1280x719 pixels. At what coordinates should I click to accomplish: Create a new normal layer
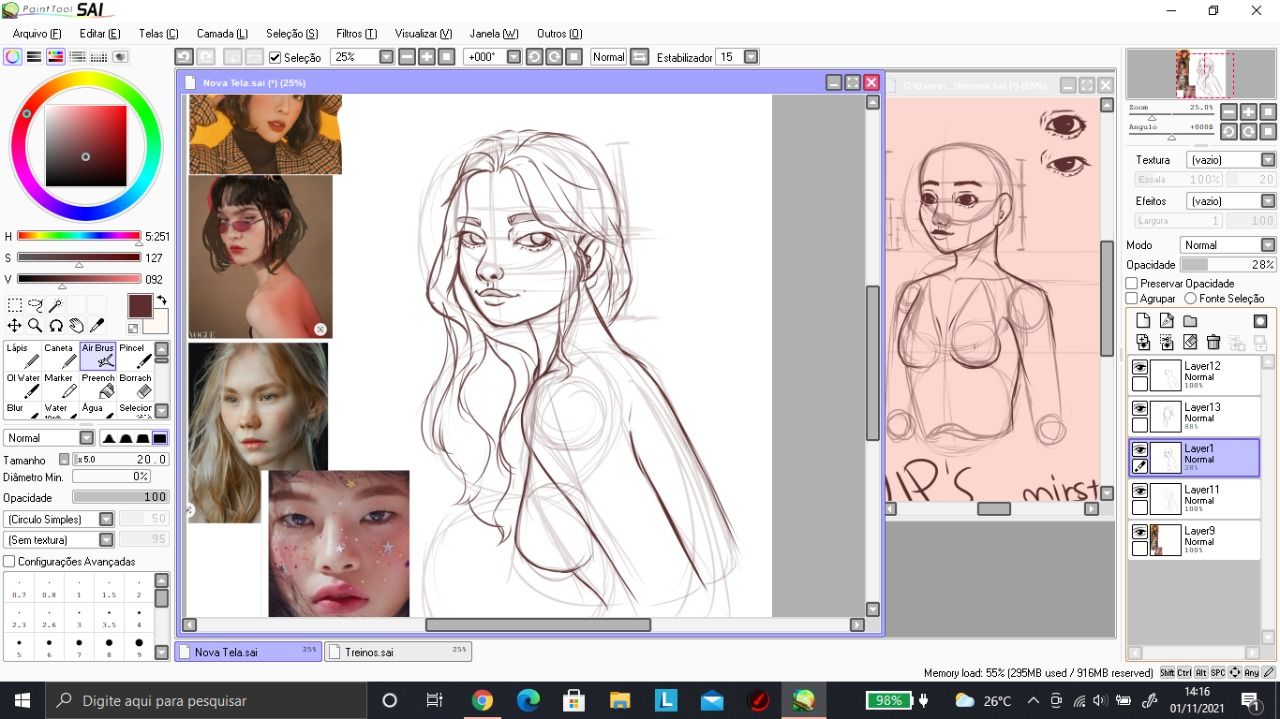[1141, 321]
